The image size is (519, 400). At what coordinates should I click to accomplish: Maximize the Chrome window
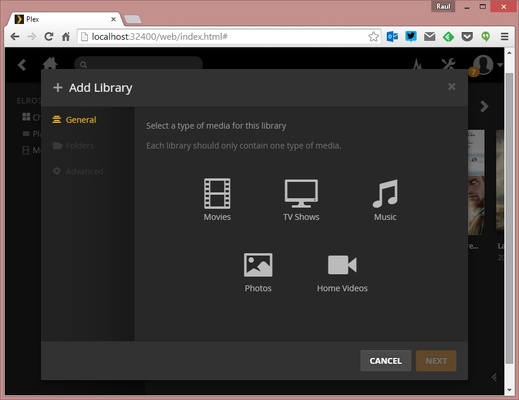pos(483,7)
